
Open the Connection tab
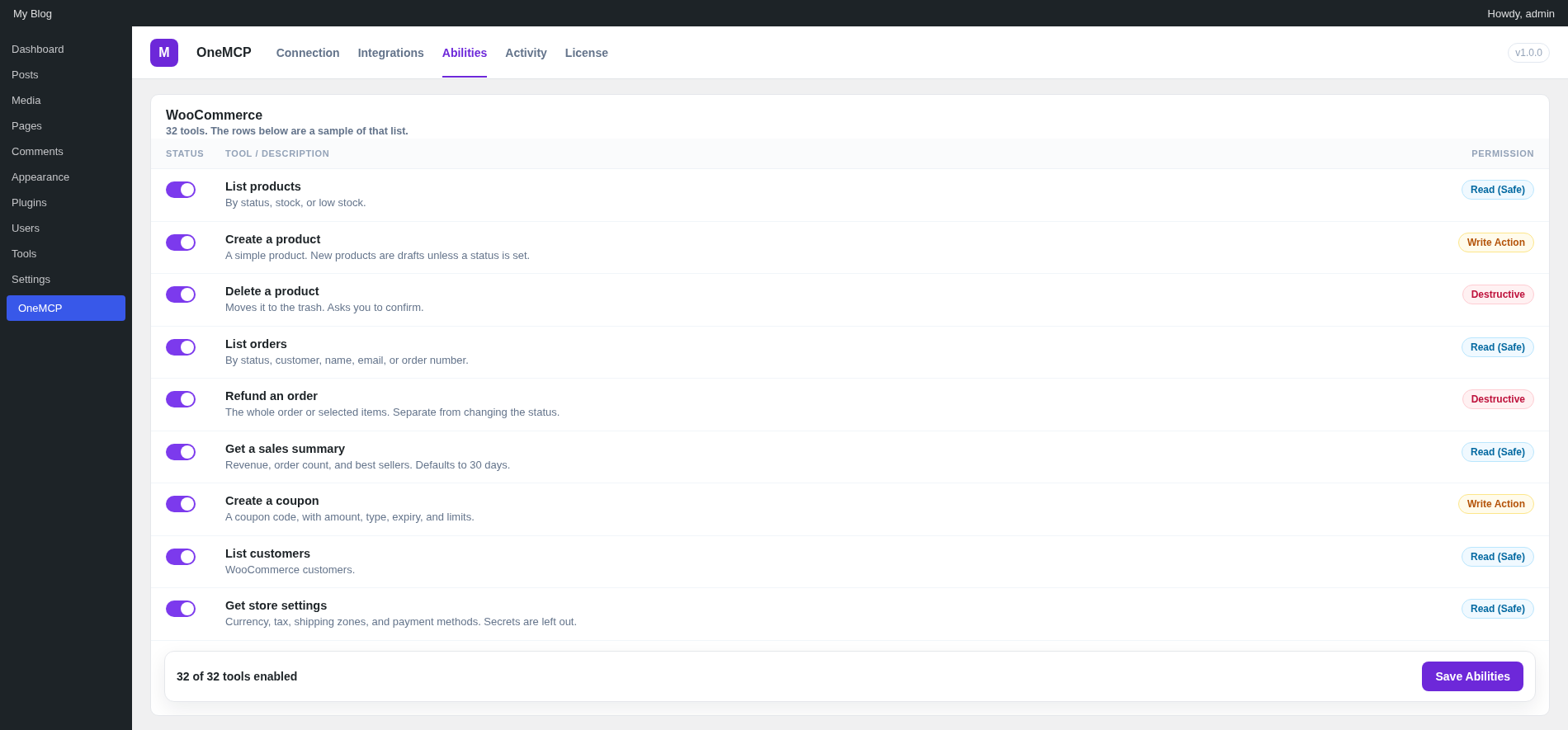pyautogui.click(x=308, y=53)
